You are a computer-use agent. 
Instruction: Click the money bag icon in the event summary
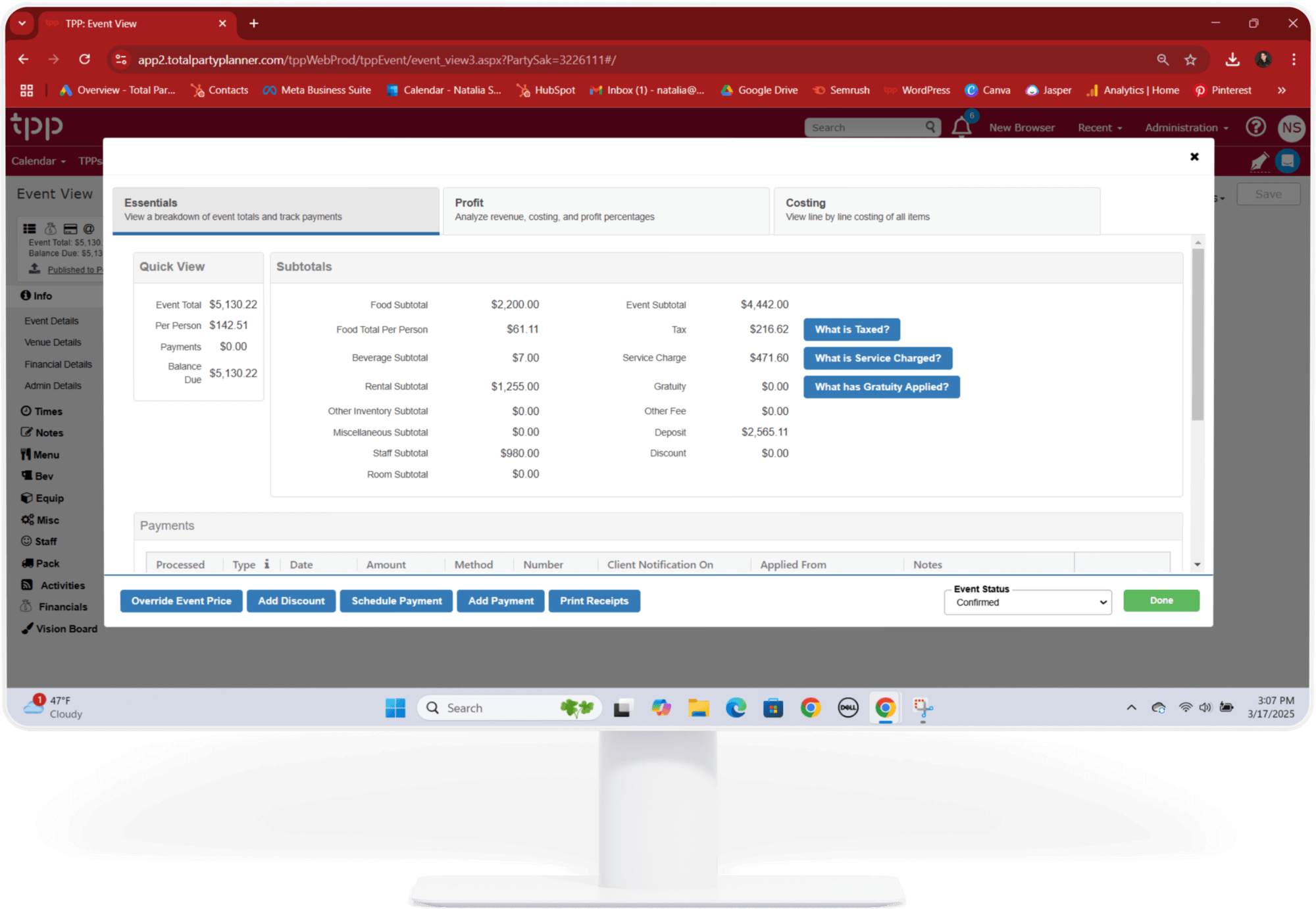point(50,228)
